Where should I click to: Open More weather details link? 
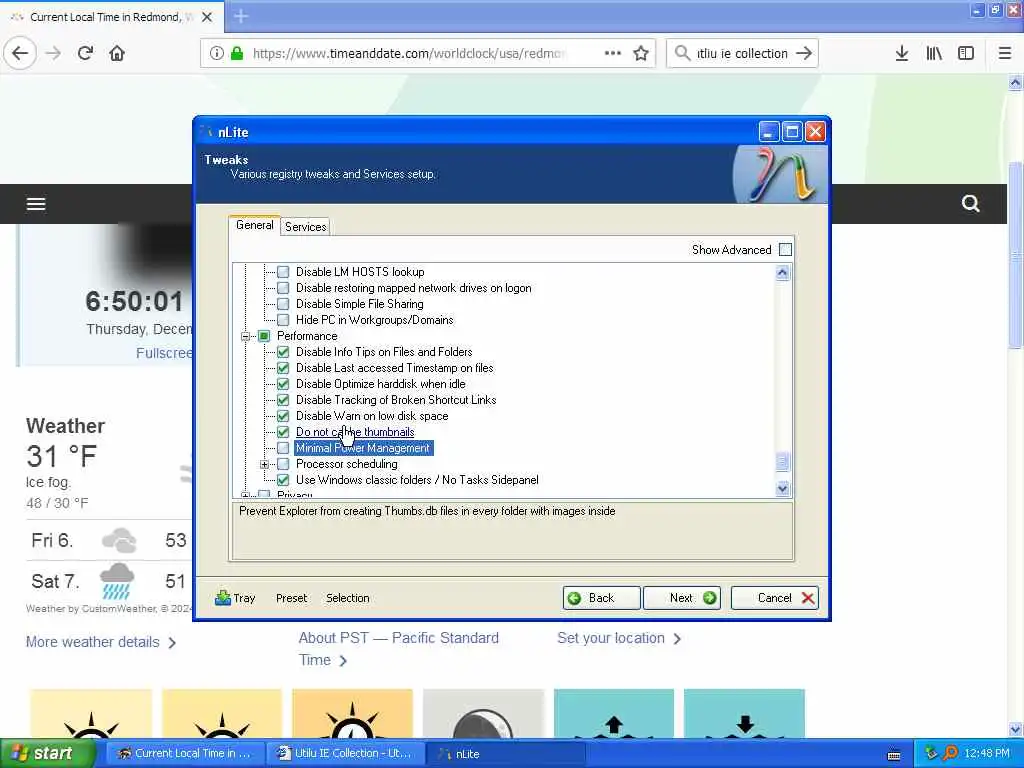tap(101, 642)
